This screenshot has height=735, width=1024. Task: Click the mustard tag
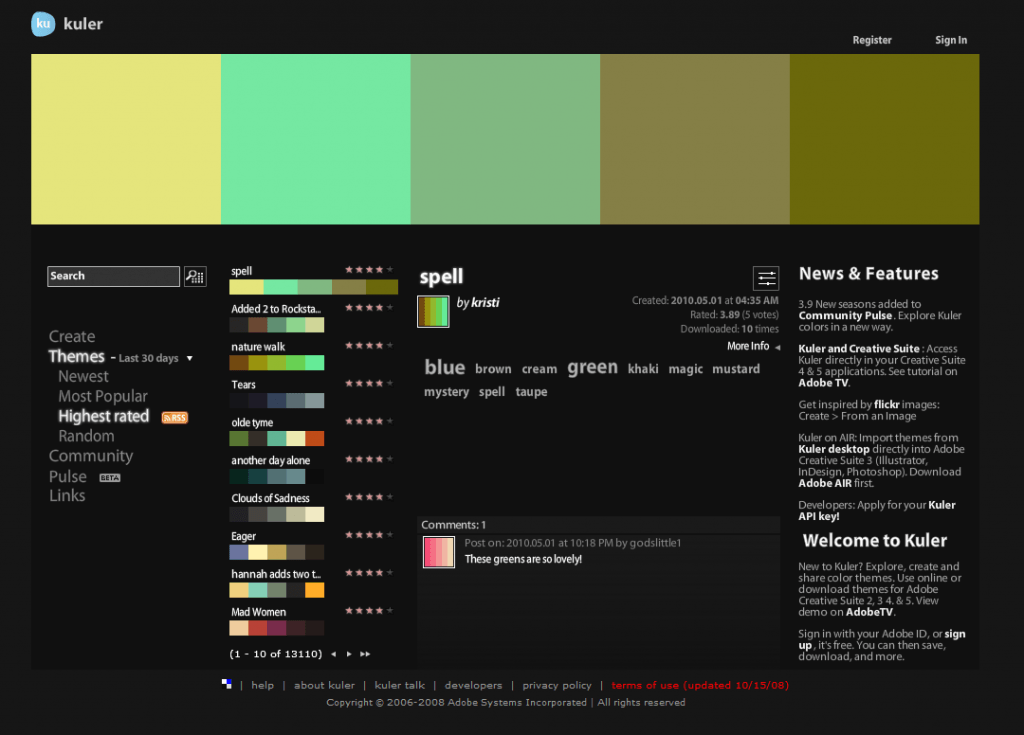pos(736,369)
